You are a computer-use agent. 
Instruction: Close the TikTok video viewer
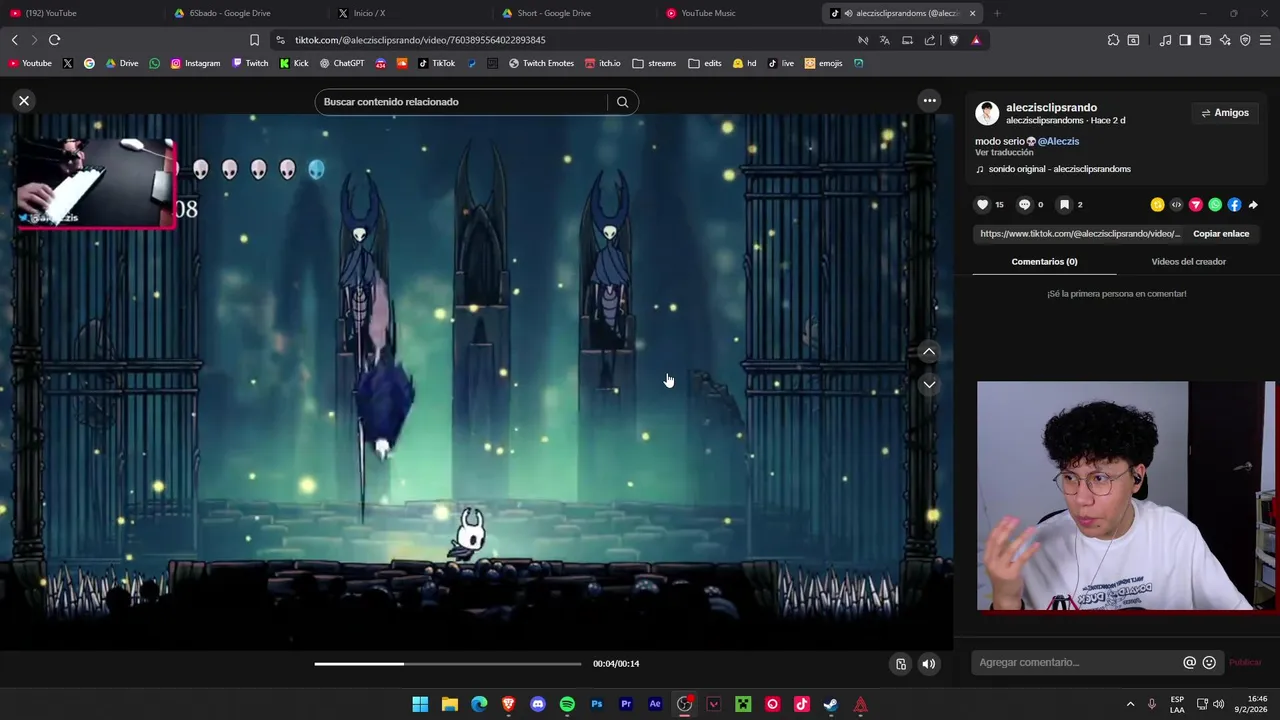pos(24,101)
